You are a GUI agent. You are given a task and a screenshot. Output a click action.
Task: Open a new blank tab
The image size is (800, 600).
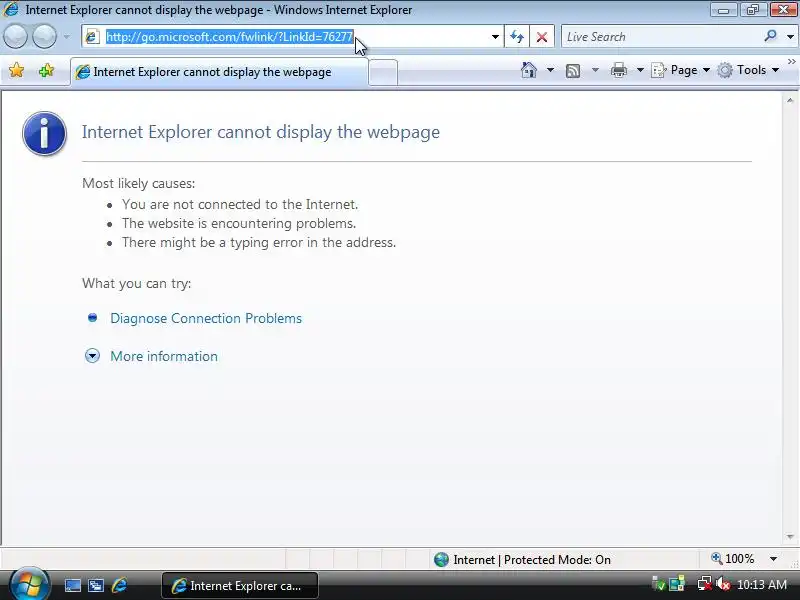point(383,72)
